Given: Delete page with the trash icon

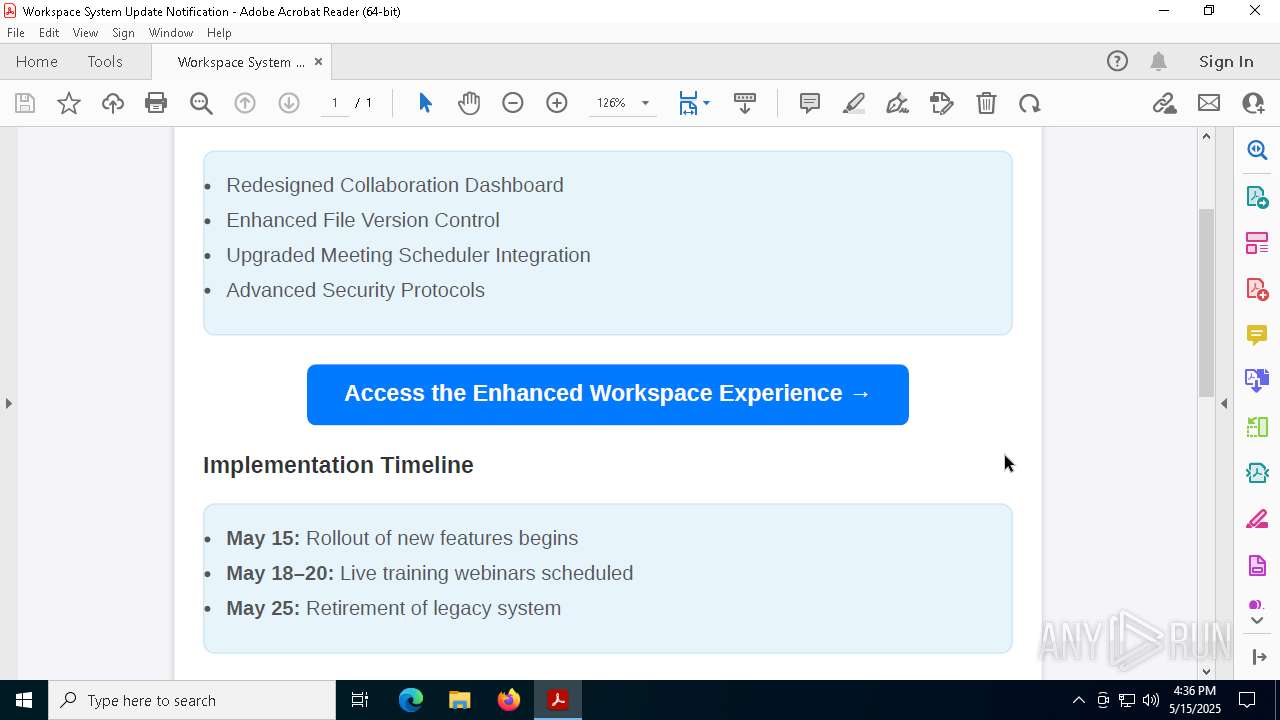Looking at the screenshot, I should click(x=986, y=103).
